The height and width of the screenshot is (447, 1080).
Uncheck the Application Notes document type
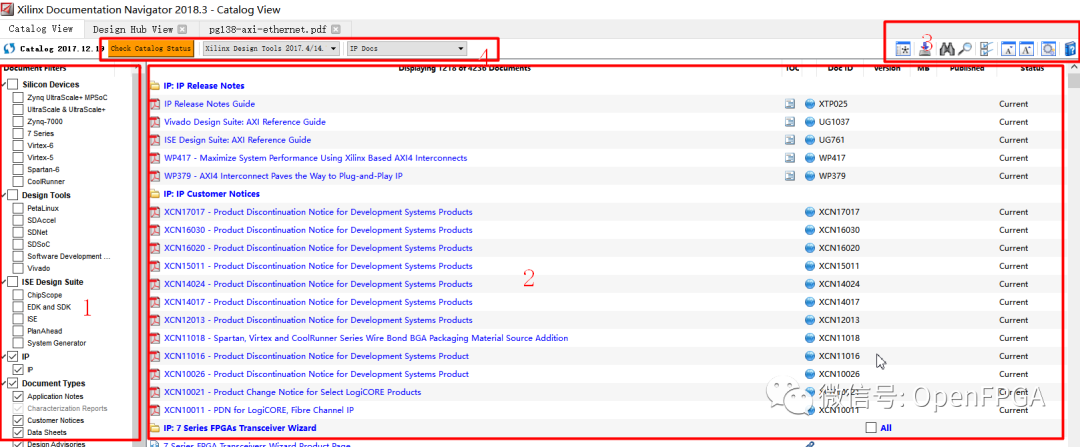pyautogui.click(x=19, y=397)
